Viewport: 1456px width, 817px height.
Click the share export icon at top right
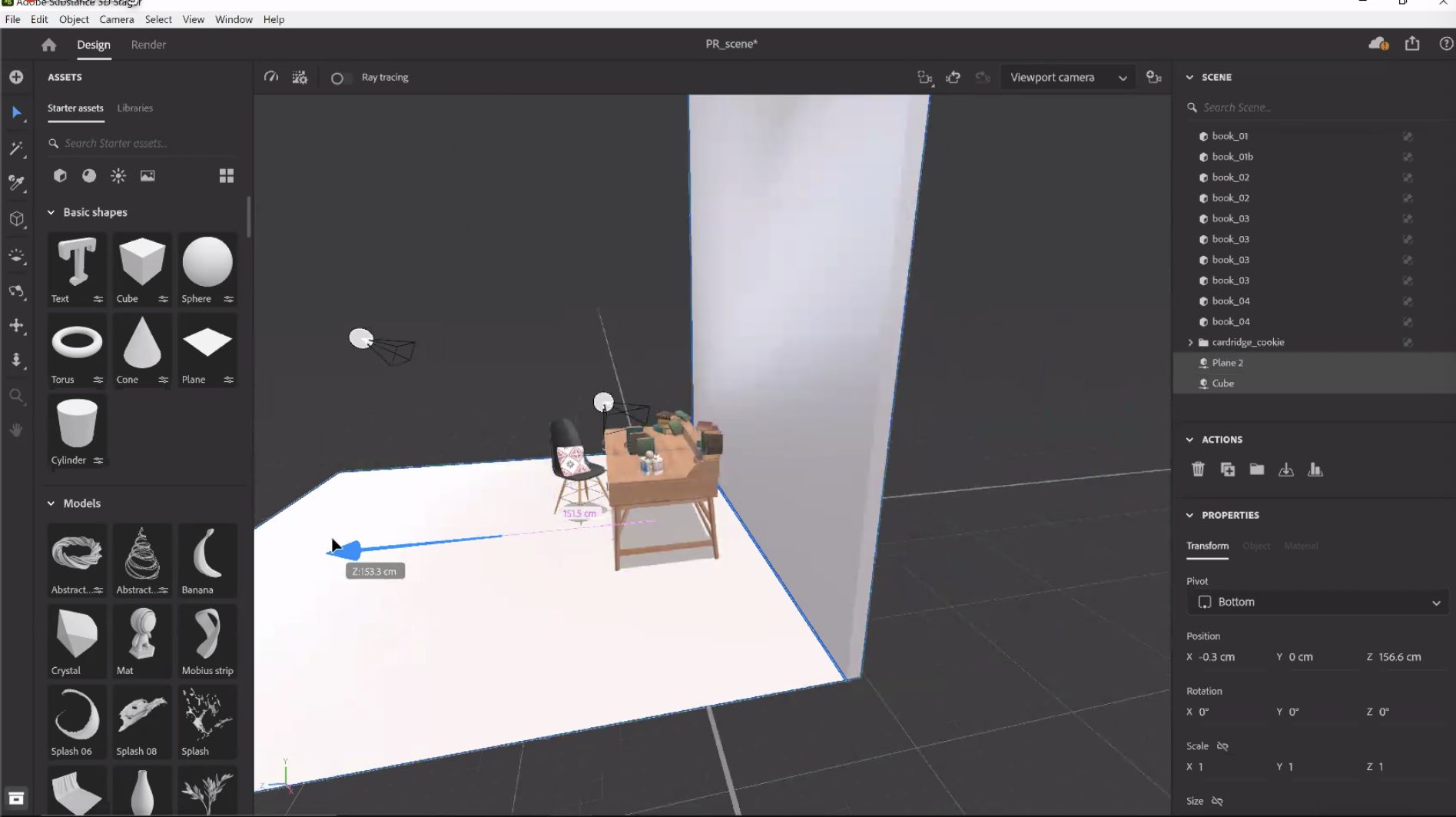click(x=1412, y=44)
